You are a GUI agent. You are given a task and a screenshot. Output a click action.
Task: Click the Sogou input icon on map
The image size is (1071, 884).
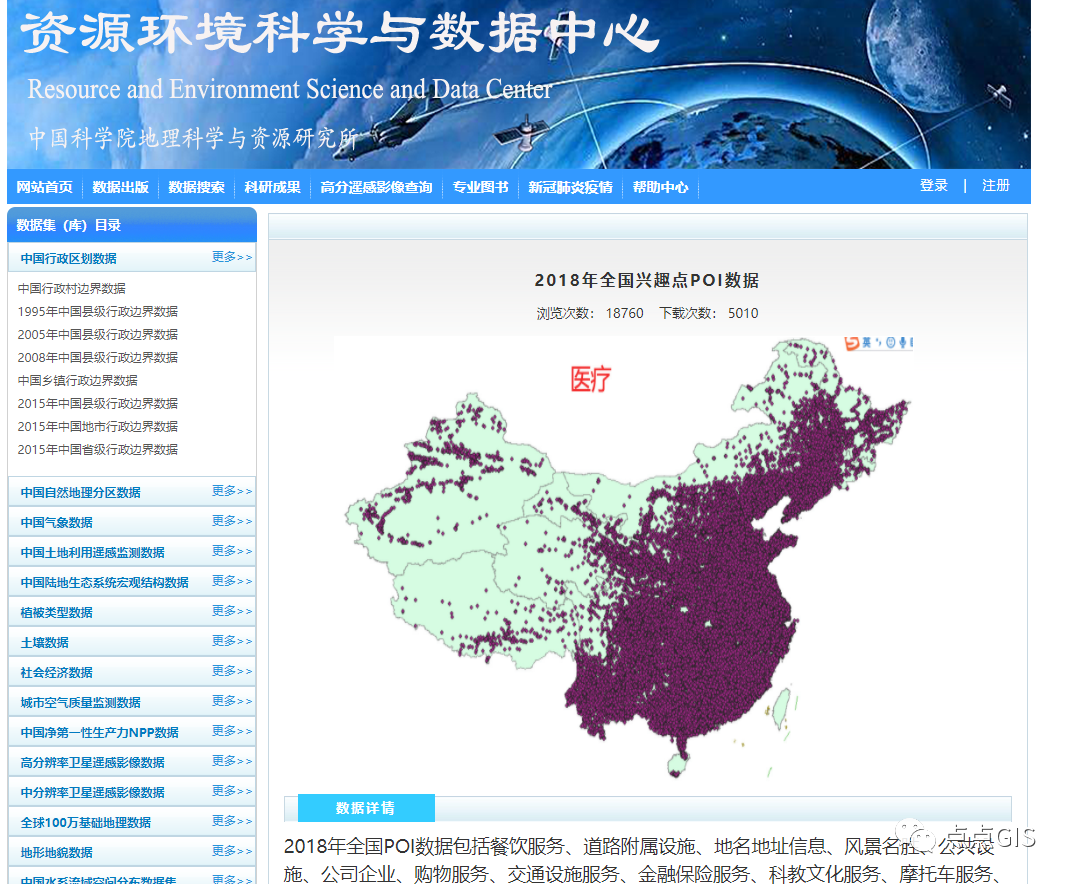(852, 342)
